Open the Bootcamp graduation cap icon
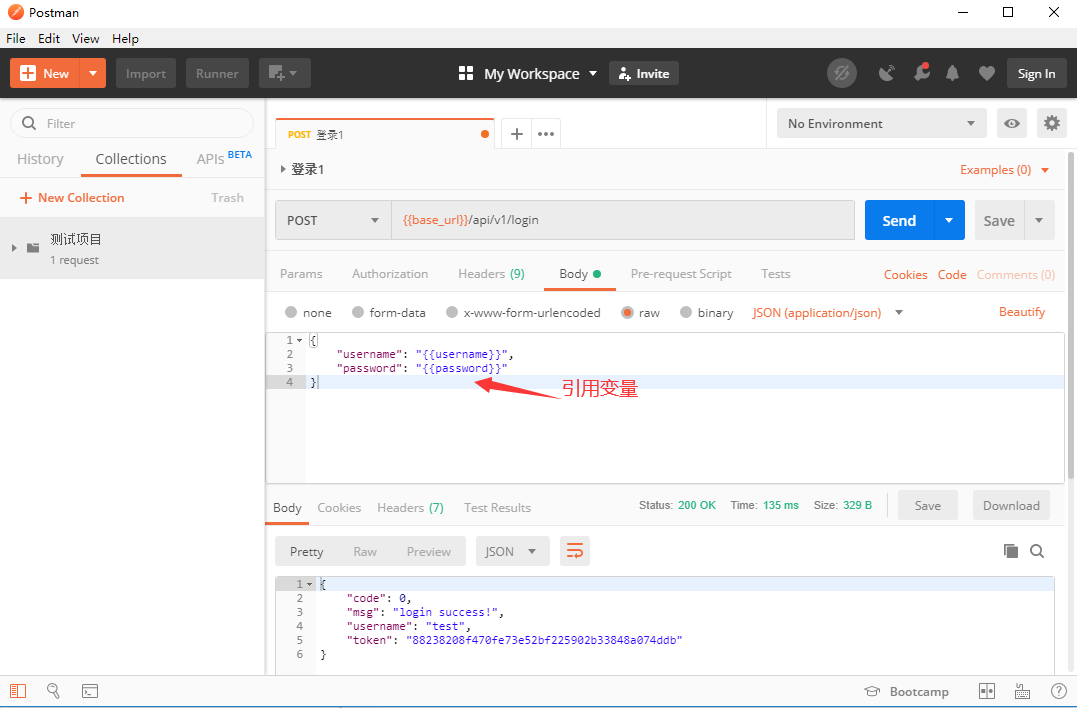Image resolution: width=1077 pixels, height=708 pixels. pyautogui.click(x=872, y=692)
